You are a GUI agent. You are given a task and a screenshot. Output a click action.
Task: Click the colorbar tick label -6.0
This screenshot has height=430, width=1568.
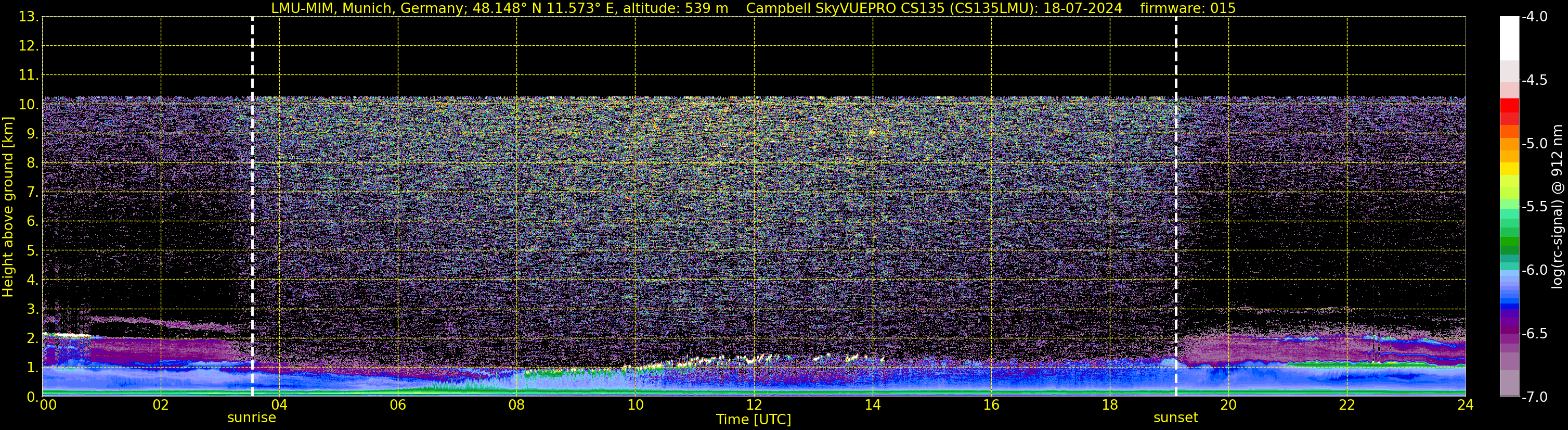pyautogui.click(x=1535, y=270)
